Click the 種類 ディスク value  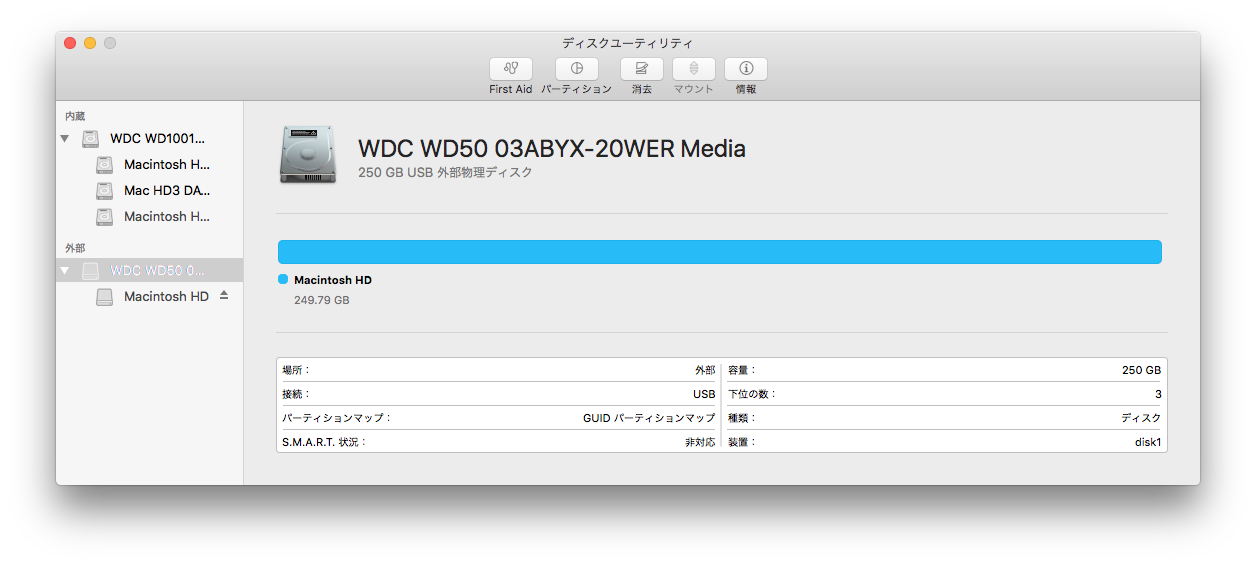pos(1141,418)
